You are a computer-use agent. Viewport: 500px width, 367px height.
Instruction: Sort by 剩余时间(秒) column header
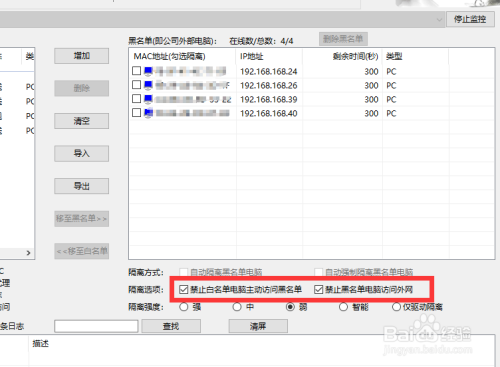[342, 56]
